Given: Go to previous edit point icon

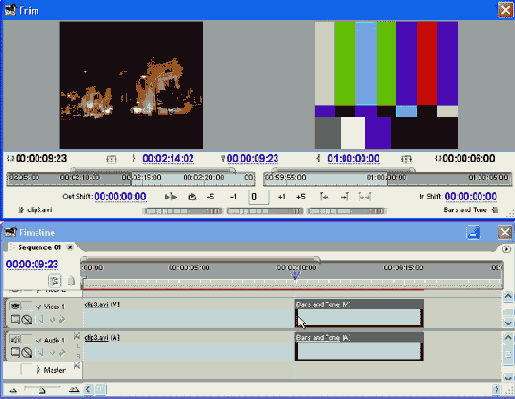Looking at the screenshot, I should (x=324, y=197).
